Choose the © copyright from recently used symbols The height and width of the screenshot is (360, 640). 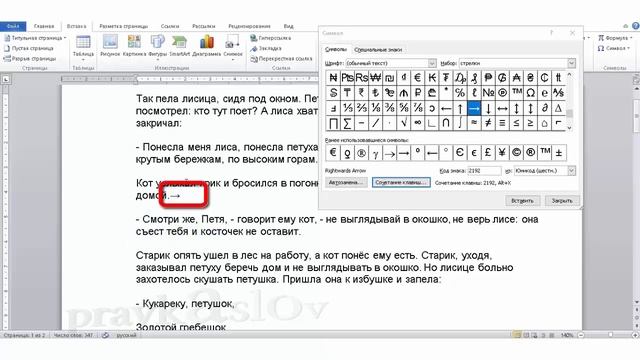pos(516,153)
